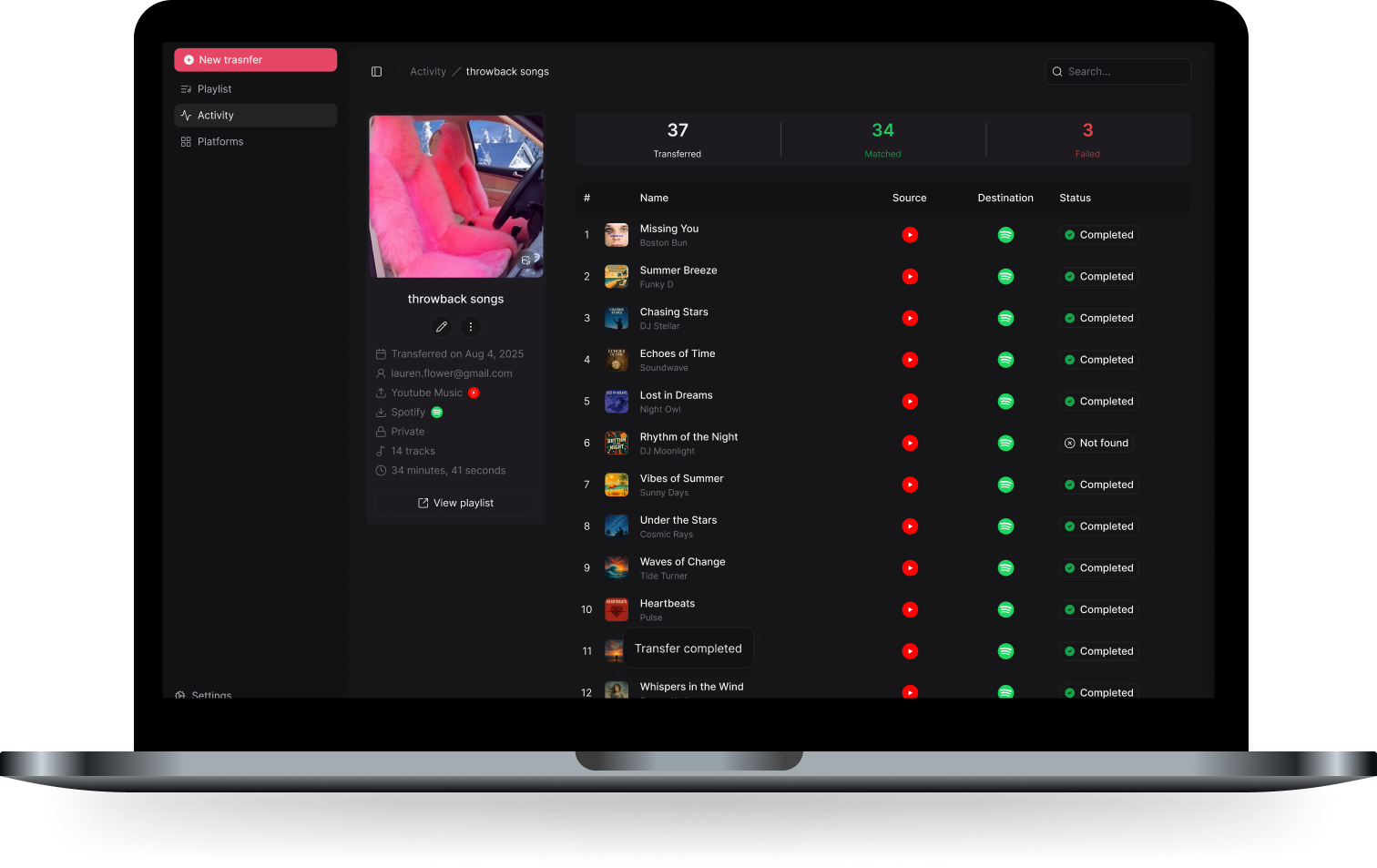
Task: Switch to the Playlist section
Action: coord(214,88)
